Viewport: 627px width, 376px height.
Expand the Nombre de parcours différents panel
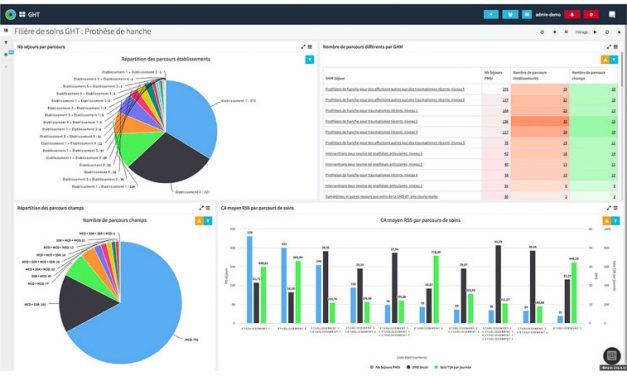tap(609, 47)
